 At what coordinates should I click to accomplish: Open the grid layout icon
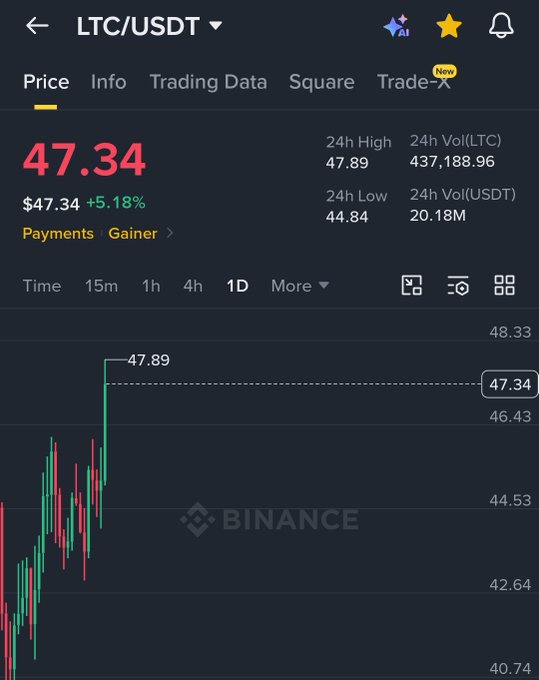pyautogui.click(x=505, y=285)
